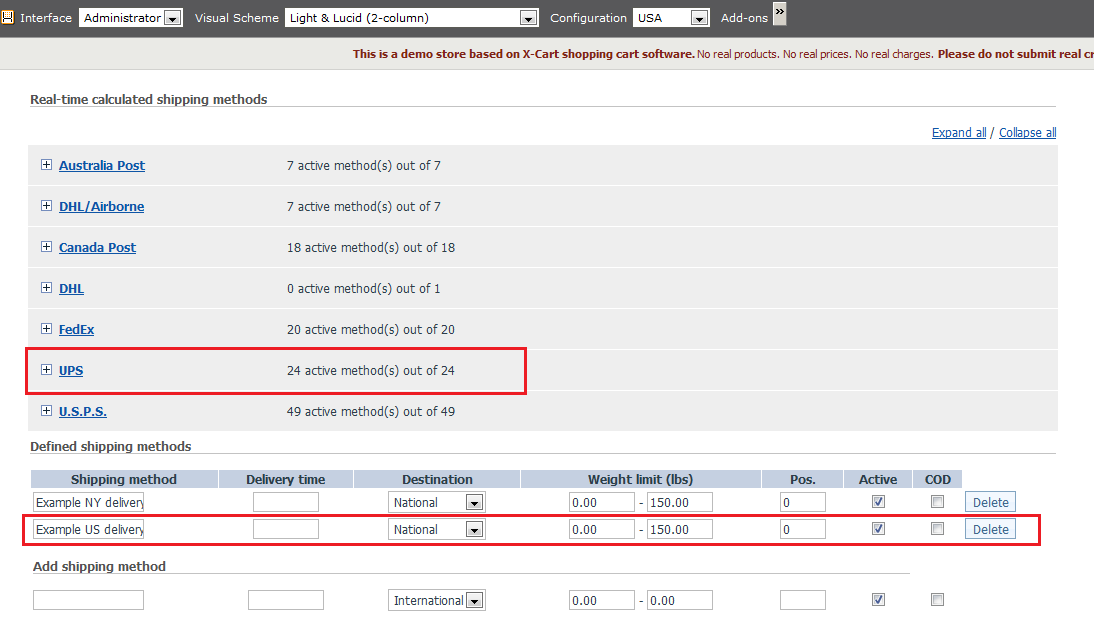The image size is (1094, 625).
Task: Expand the UPS methods list
Action: (46, 370)
